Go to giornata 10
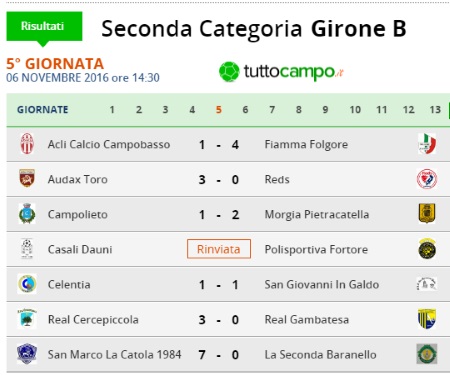Image resolution: width=450 pixels, height=377 pixels. pyautogui.click(x=355, y=110)
